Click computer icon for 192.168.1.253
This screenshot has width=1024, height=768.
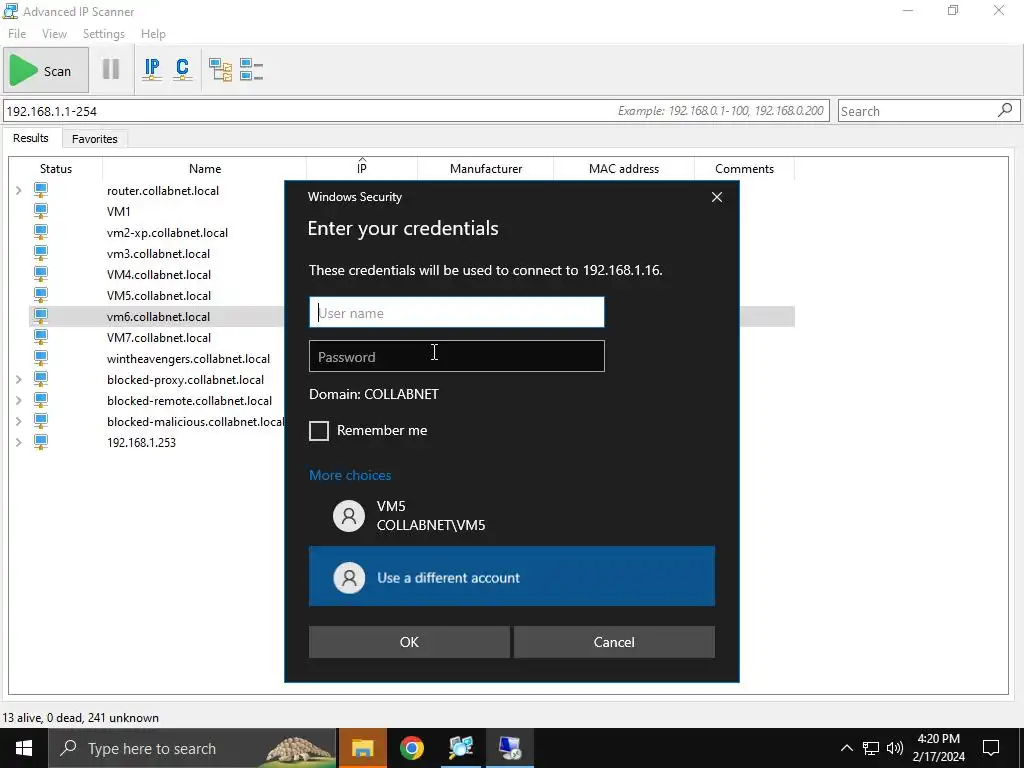click(40, 441)
